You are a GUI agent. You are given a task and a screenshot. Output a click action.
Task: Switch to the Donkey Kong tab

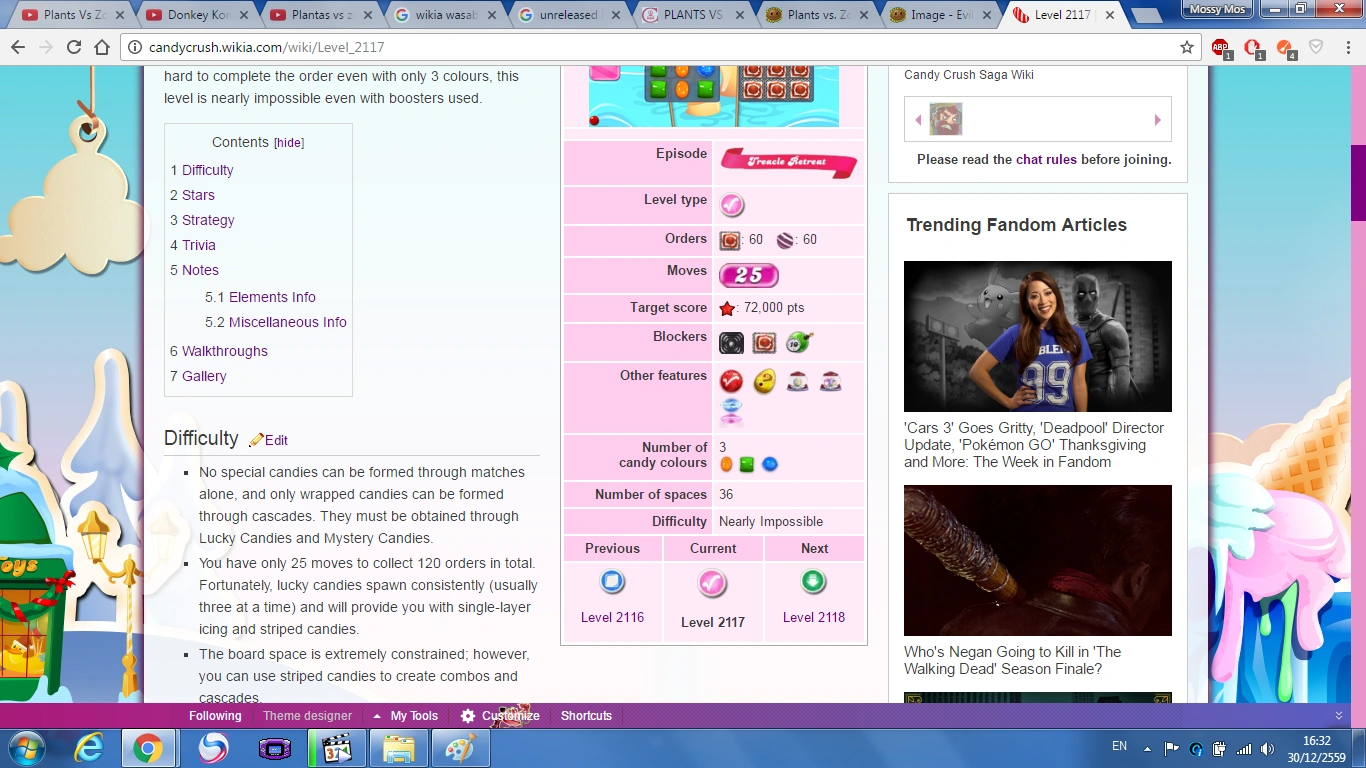coord(196,15)
